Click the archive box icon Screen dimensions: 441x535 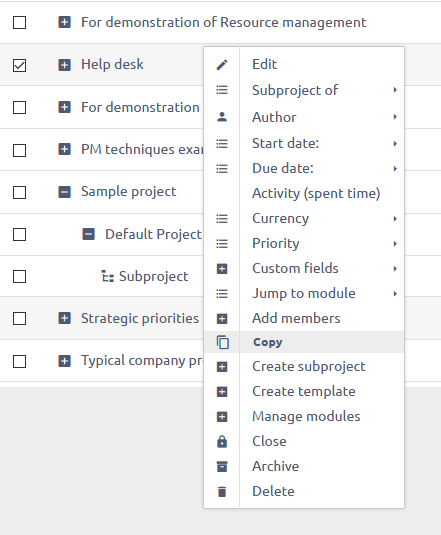(222, 466)
